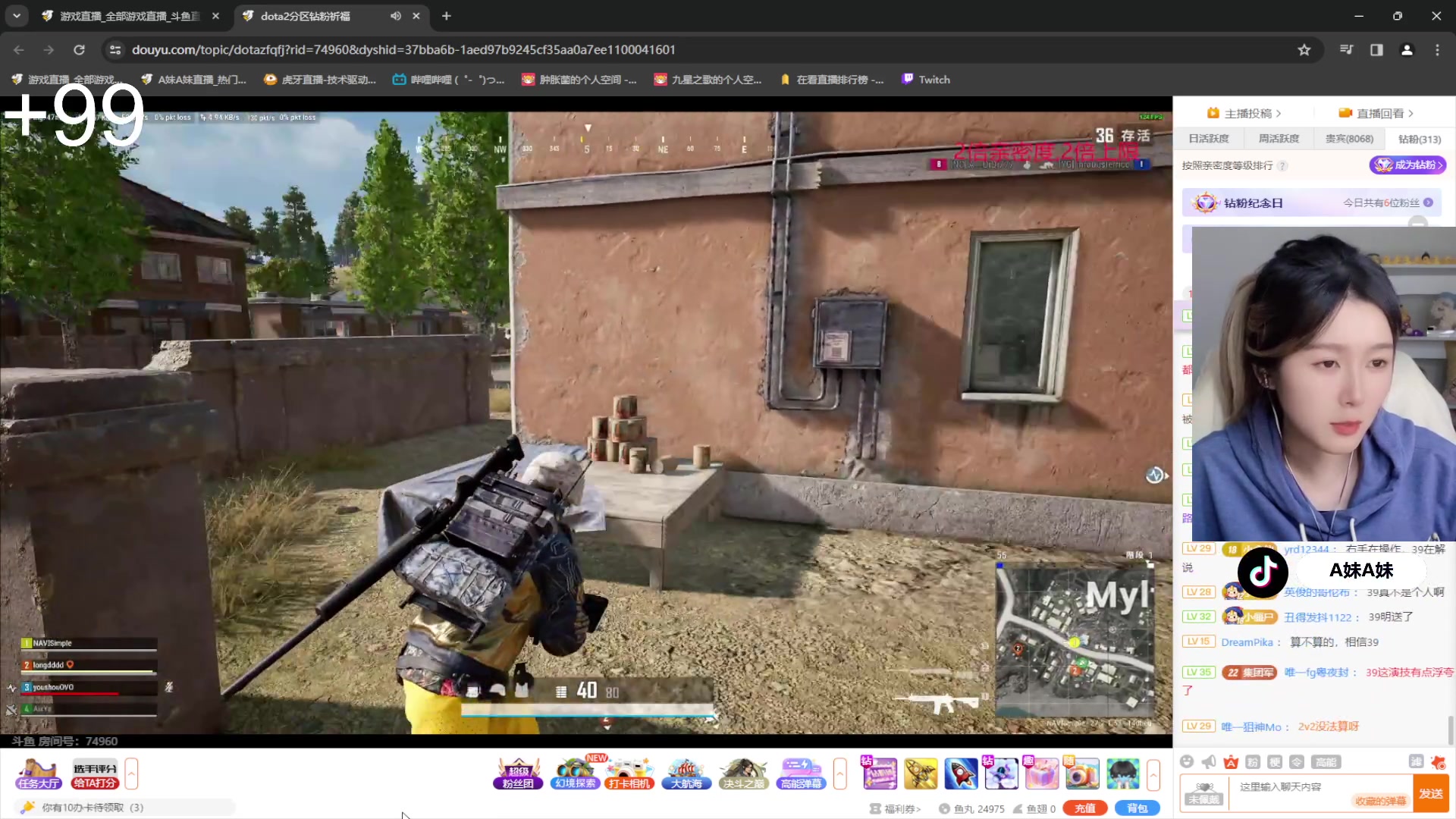Click the yrd12344 username in chat
The height and width of the screenshot is (819, 1456).
coord(1307,549)
